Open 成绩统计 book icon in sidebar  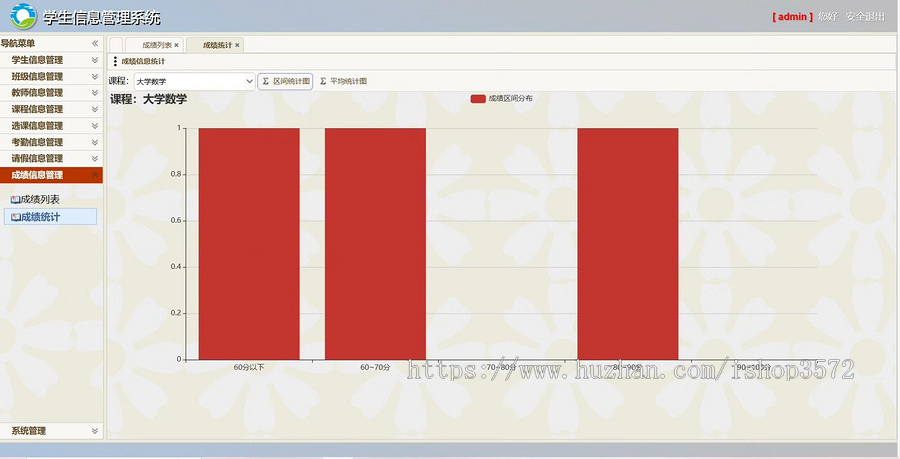pyautogui.click(x=15, y=217)
